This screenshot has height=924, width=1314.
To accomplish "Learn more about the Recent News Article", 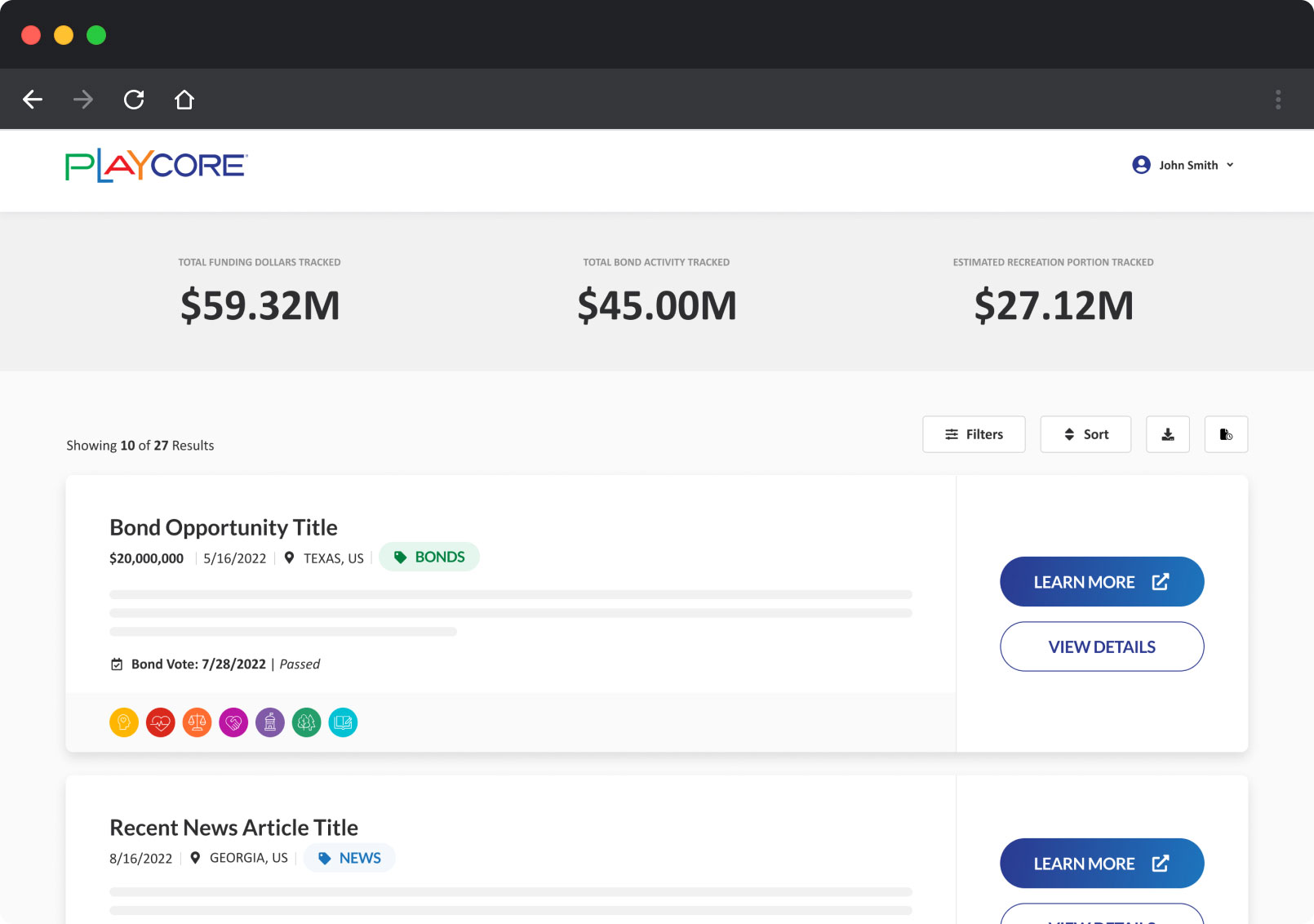I will click(1102, 864).
